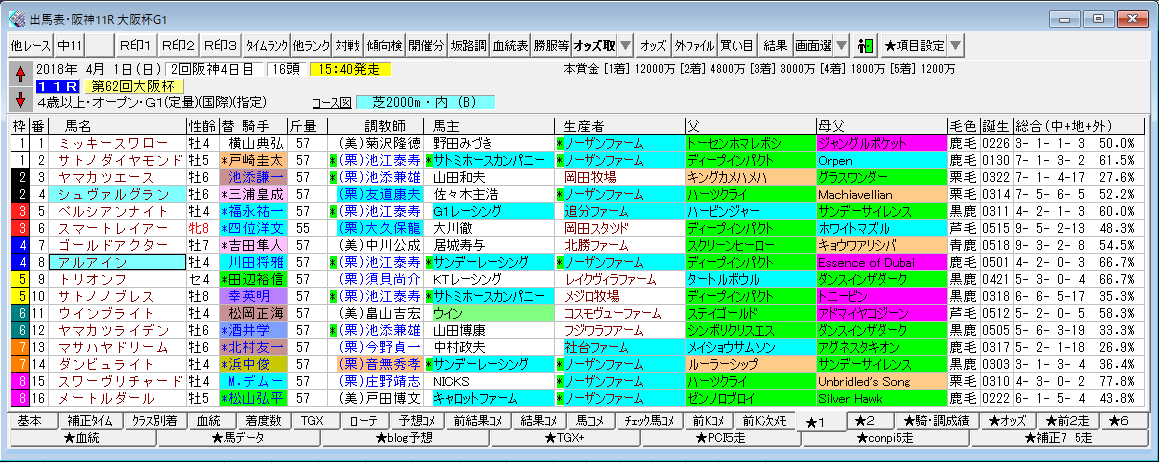Click the 外ファイル button

[x=694, y=46]
